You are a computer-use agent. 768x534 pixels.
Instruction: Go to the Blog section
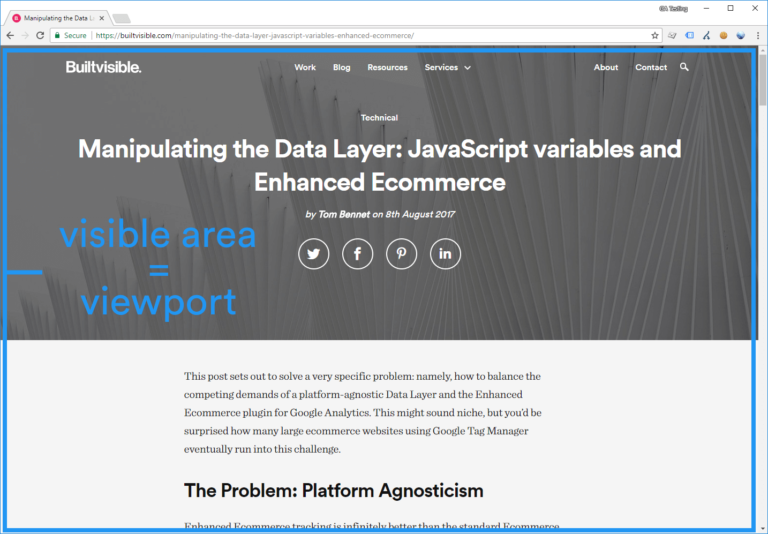[x=341, y=68]
